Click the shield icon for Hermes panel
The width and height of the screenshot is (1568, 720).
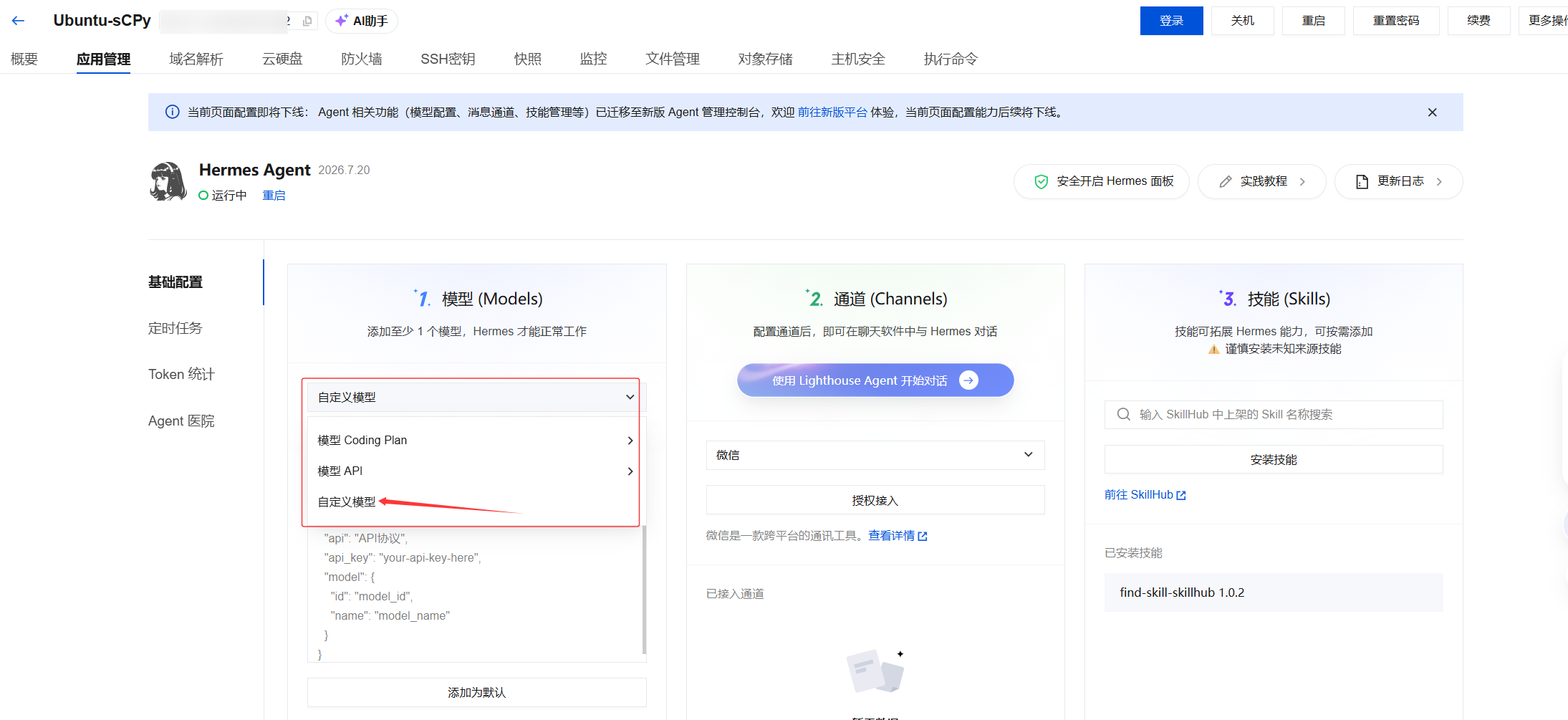[x=1041, y=182]
